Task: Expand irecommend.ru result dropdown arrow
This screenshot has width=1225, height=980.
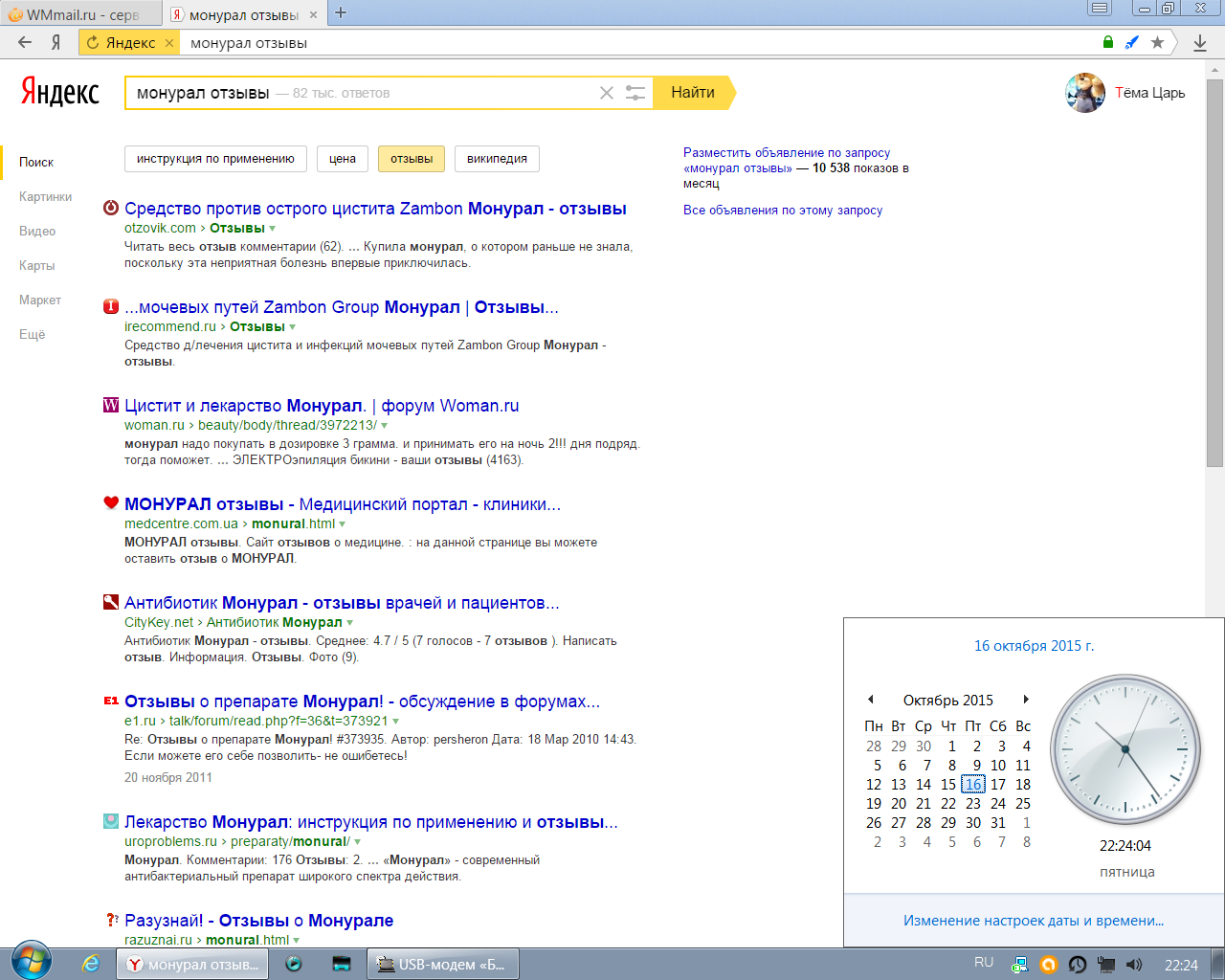Action: [293, 327]
